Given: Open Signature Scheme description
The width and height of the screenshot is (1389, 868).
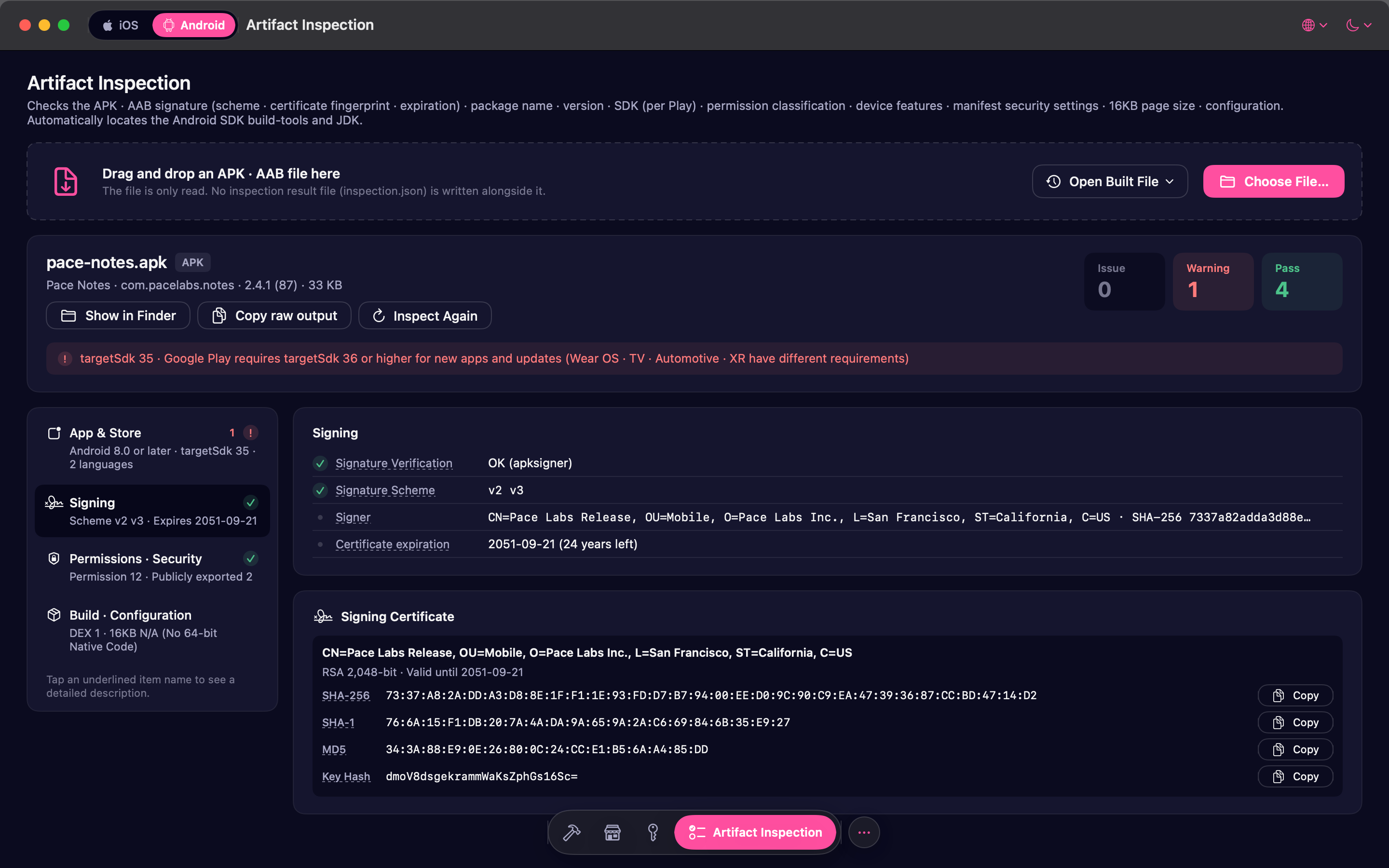Looking at the screenshot, I should (x=385, y=490).
